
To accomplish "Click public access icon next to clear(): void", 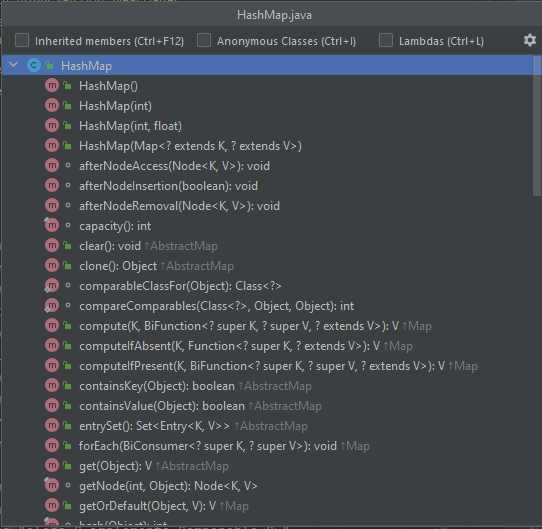I will click(67, 246).
